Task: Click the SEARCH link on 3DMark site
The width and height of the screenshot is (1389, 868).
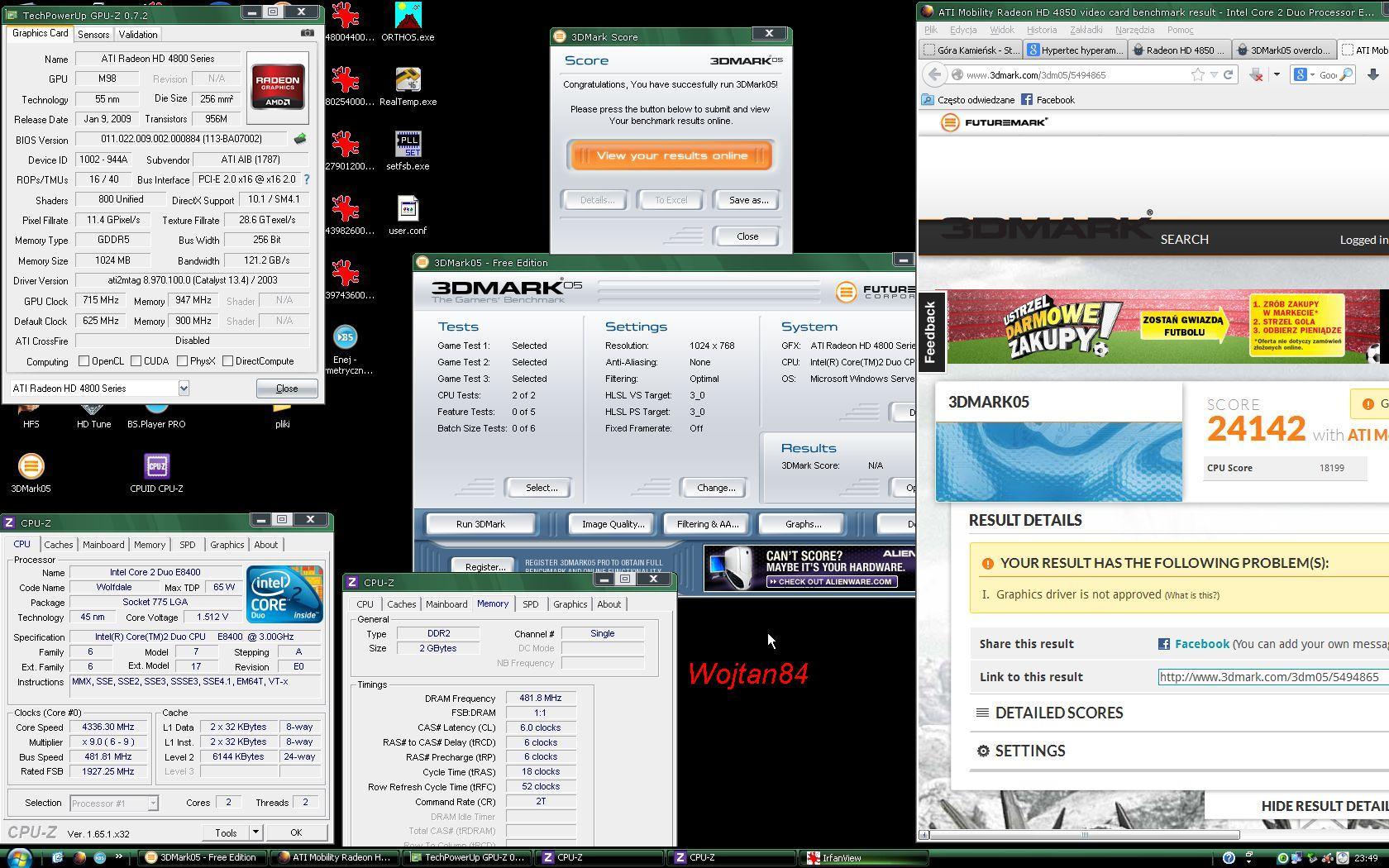Action: pyautogui.click(x=1184, y=240)
